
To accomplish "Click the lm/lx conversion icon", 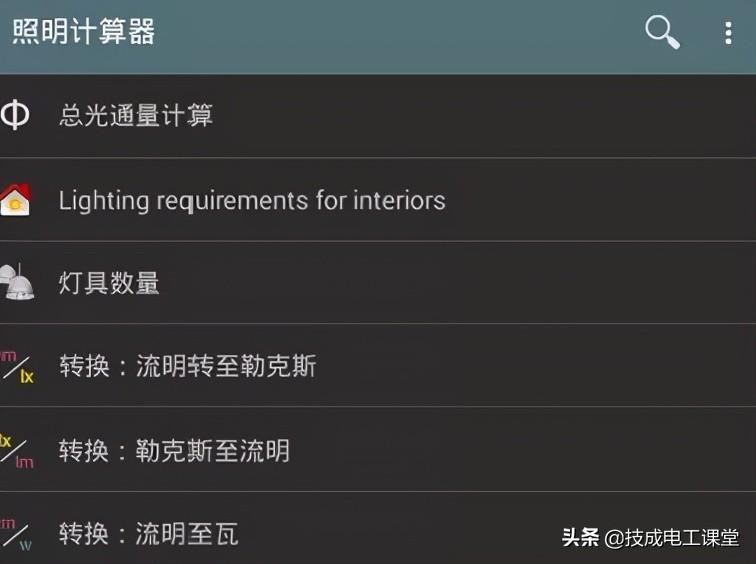I will [x=16, y=366].
